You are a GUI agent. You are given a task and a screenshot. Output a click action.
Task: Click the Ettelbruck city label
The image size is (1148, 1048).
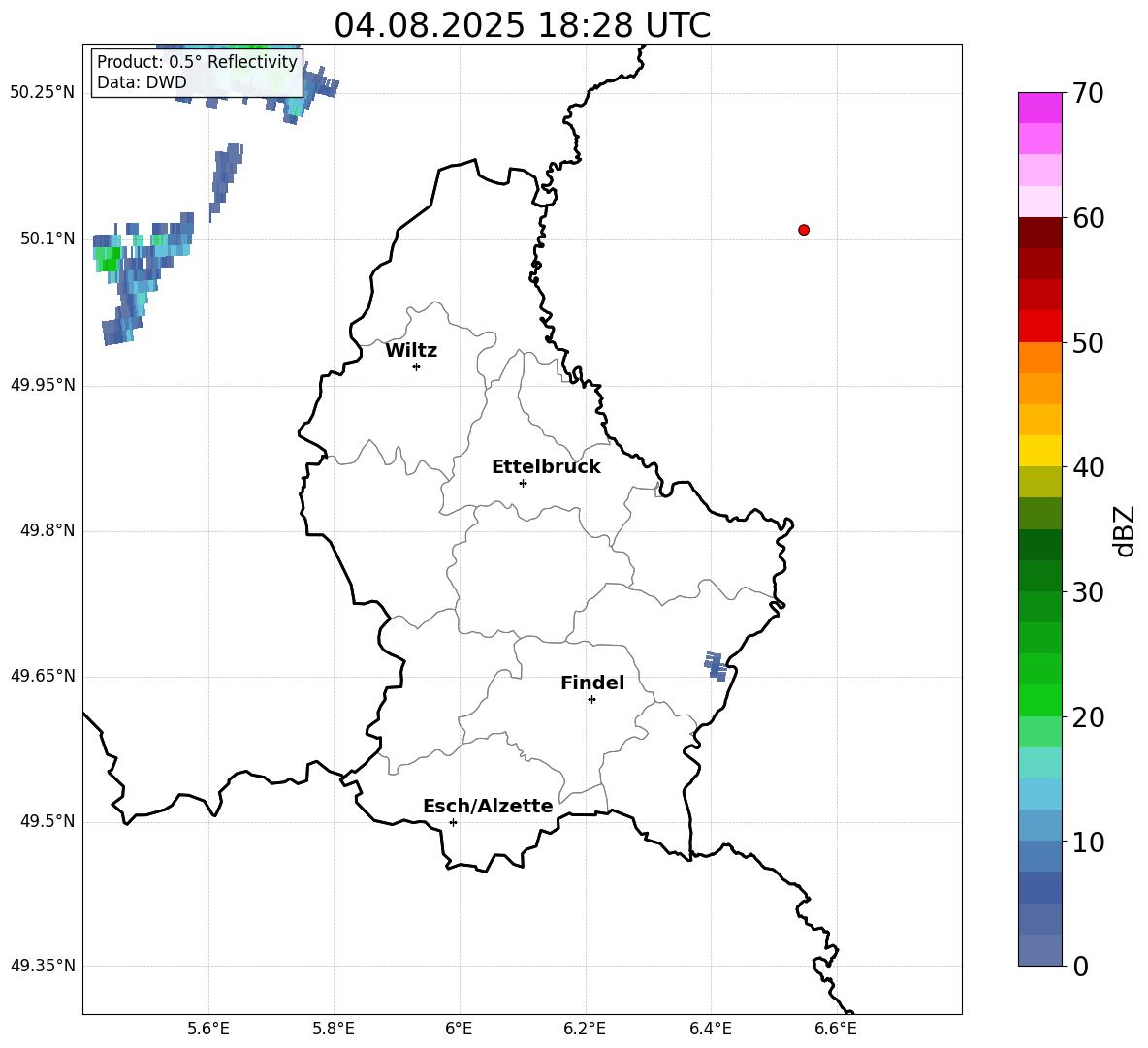click(x=546, y=467)
